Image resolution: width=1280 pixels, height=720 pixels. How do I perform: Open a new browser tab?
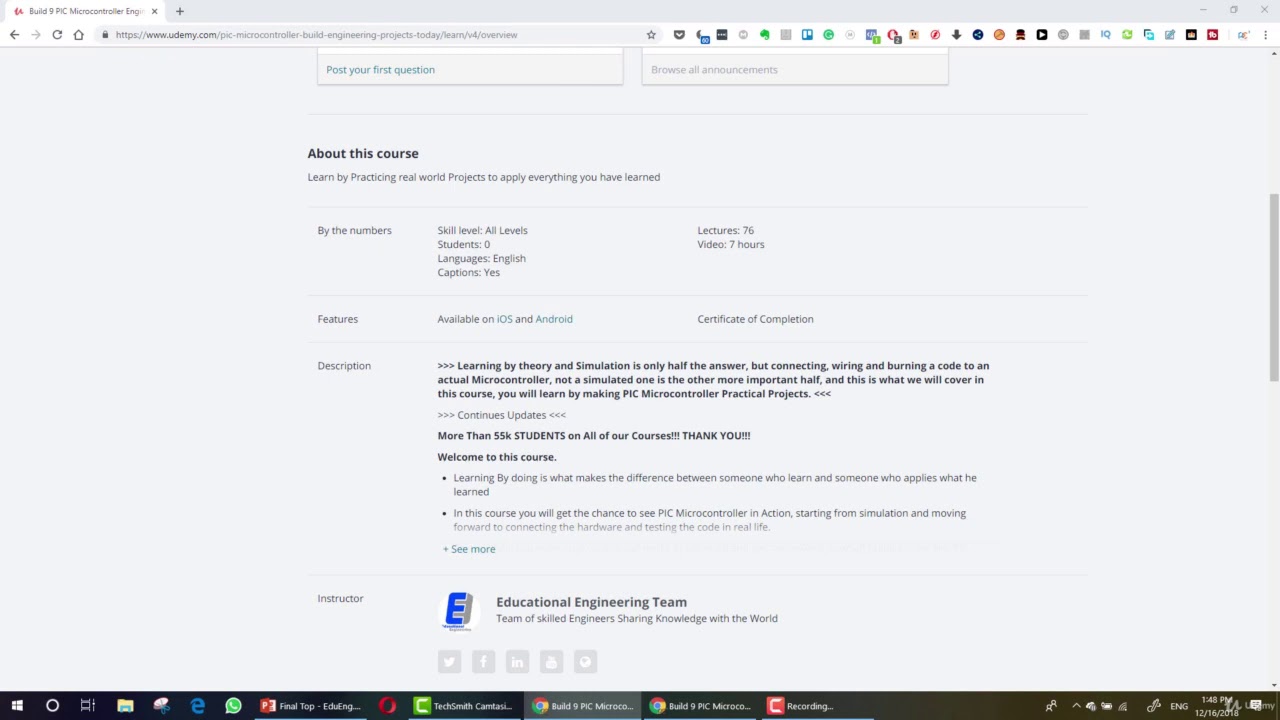tap(180, 11)
